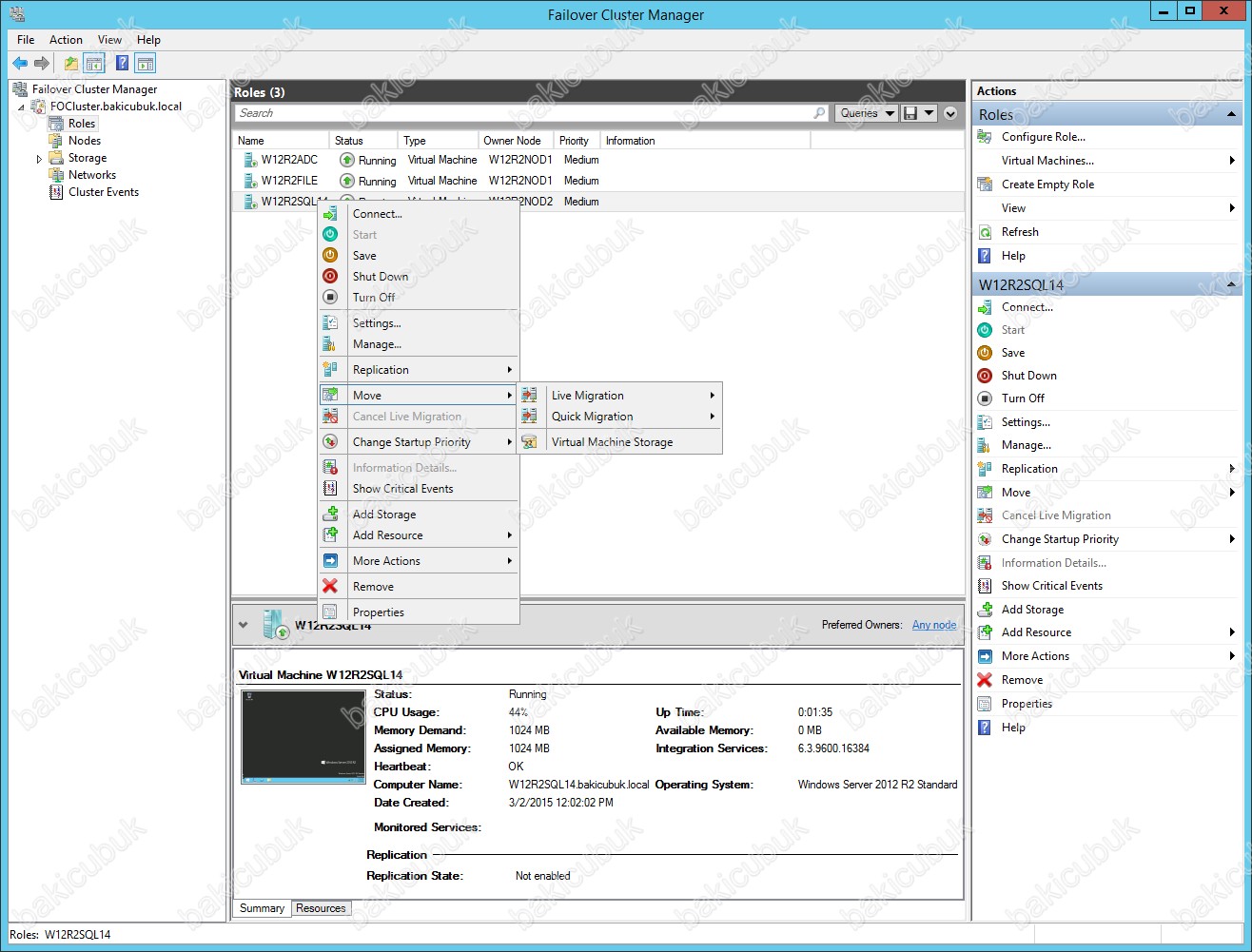Click Show Critical Events in Actions pane
The image size is (1252, 952).
(1051, 586)
